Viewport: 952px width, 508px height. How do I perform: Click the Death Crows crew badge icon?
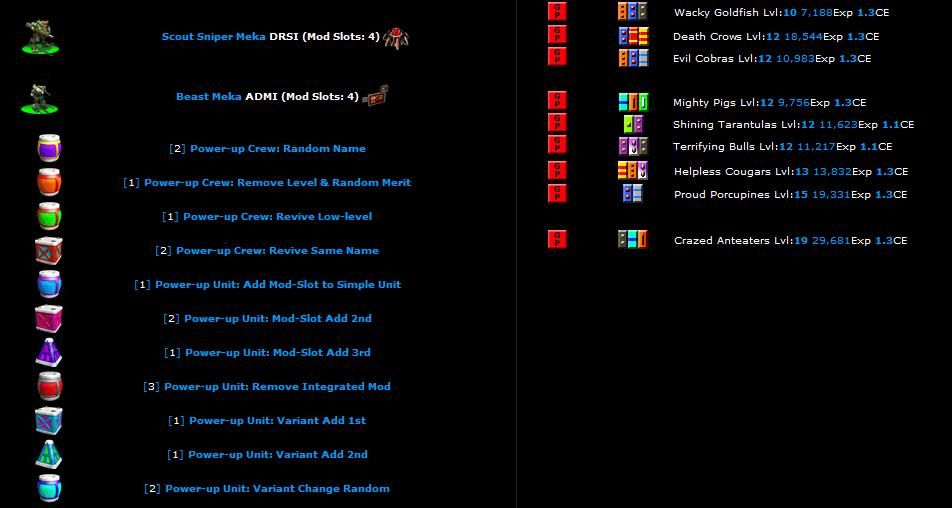point(633,36)
